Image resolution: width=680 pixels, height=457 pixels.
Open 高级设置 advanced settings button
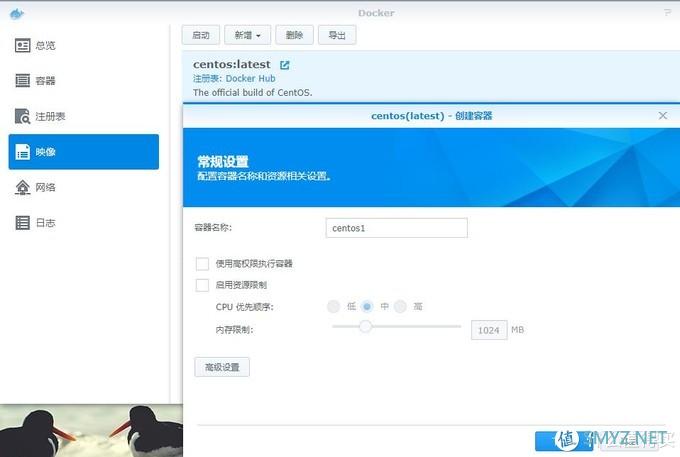pos(222,367)
